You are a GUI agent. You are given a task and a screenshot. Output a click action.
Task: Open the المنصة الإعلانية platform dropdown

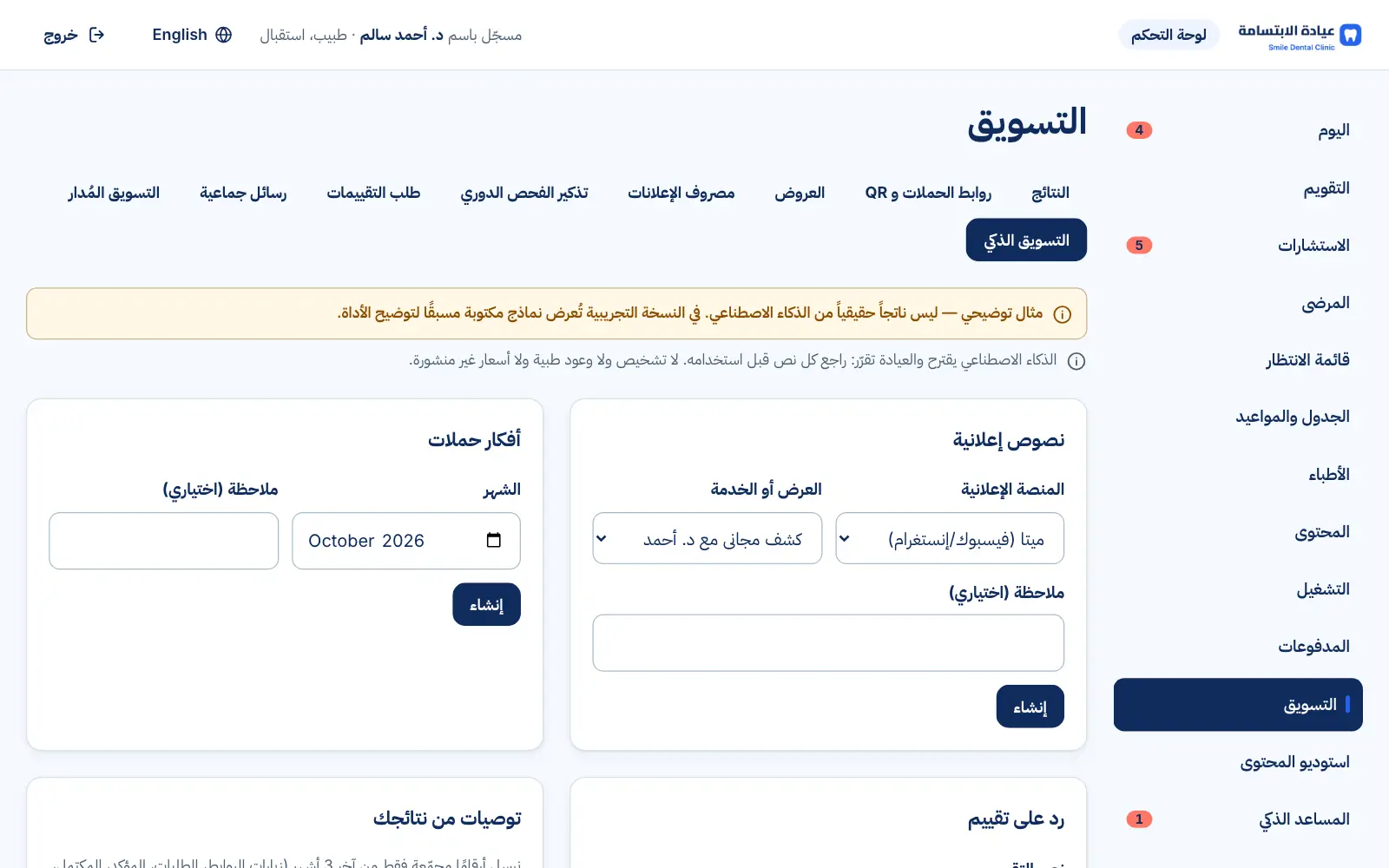click(x=950, y=539)
